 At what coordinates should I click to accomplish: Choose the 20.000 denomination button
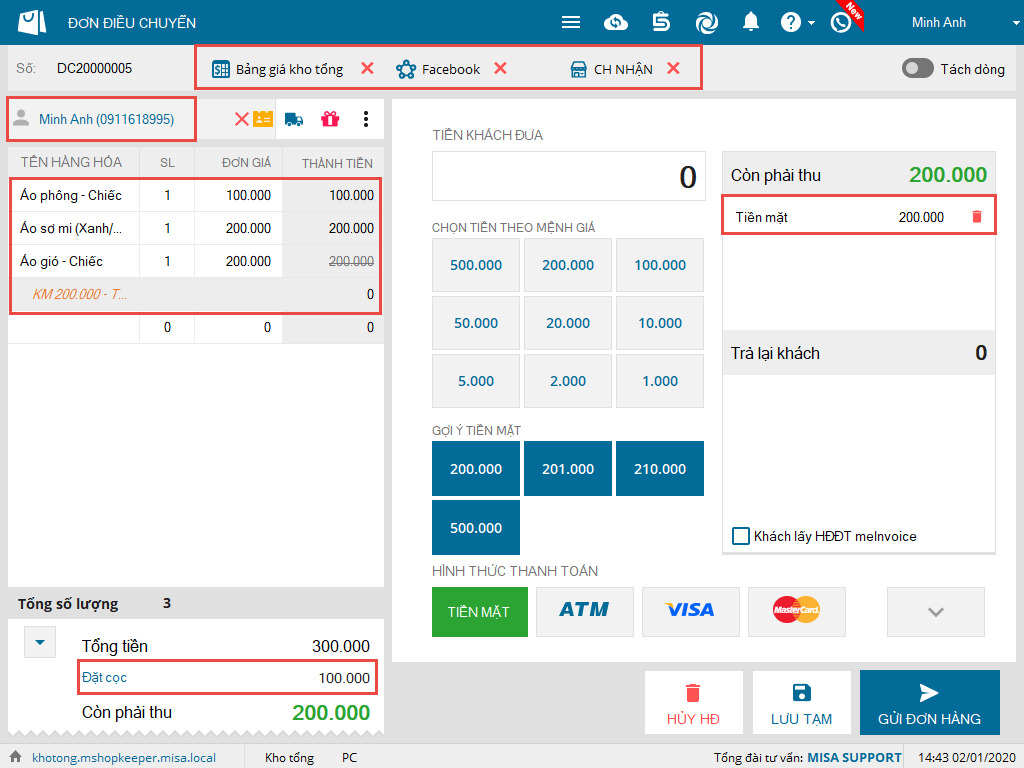click(568, 323)
